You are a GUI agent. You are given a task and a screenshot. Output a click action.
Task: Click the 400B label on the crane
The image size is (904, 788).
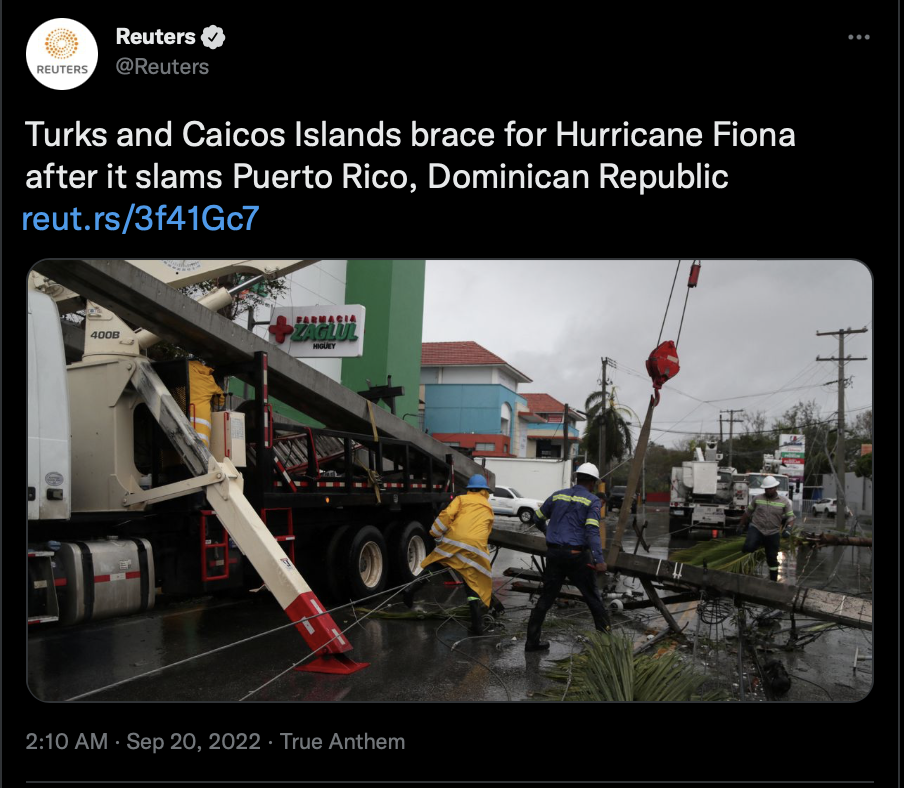pyautogui.click(x=105, y=334)
